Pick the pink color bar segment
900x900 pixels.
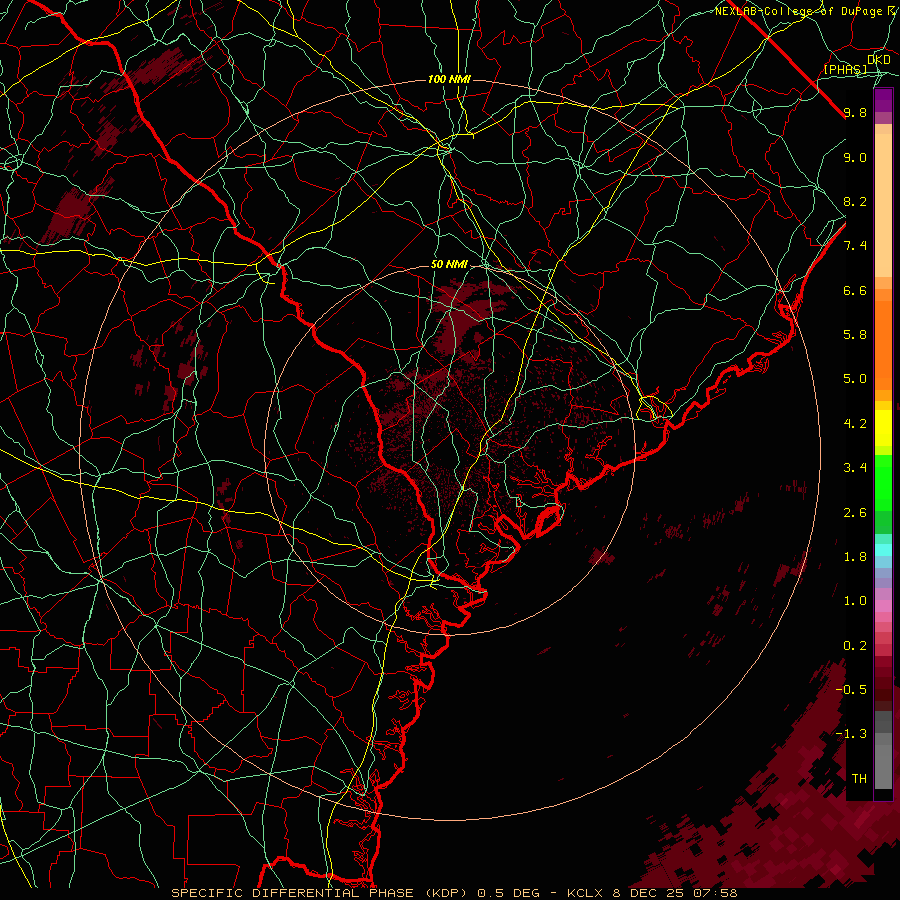tap(883, 606)
